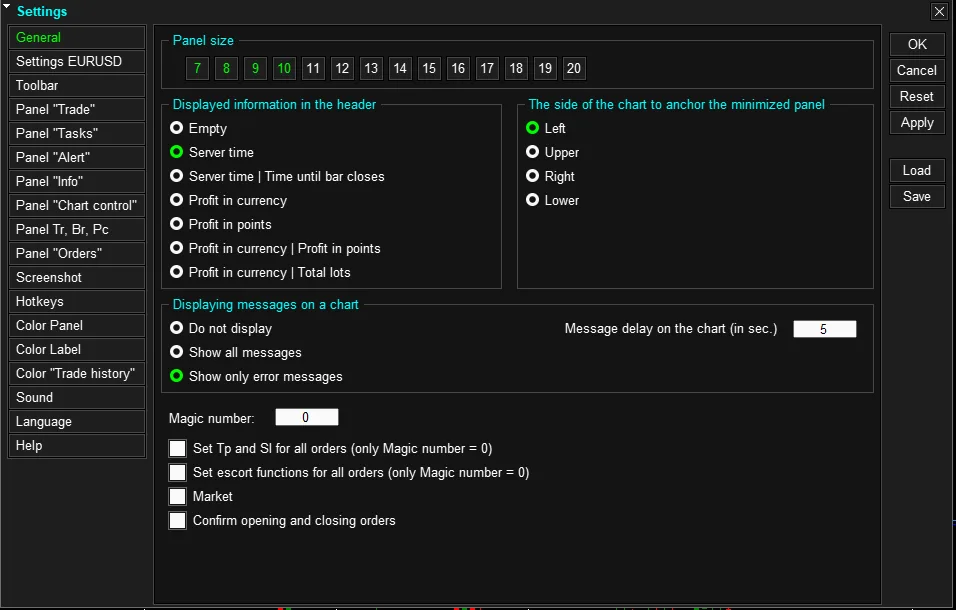Toggle the Market checkbox

(178, 497)
